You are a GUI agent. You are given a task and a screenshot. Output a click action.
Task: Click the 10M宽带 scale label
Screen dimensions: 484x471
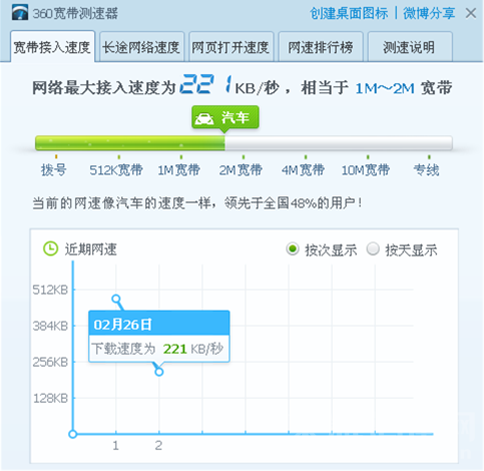pyautogui.click(x=365, y=170)
